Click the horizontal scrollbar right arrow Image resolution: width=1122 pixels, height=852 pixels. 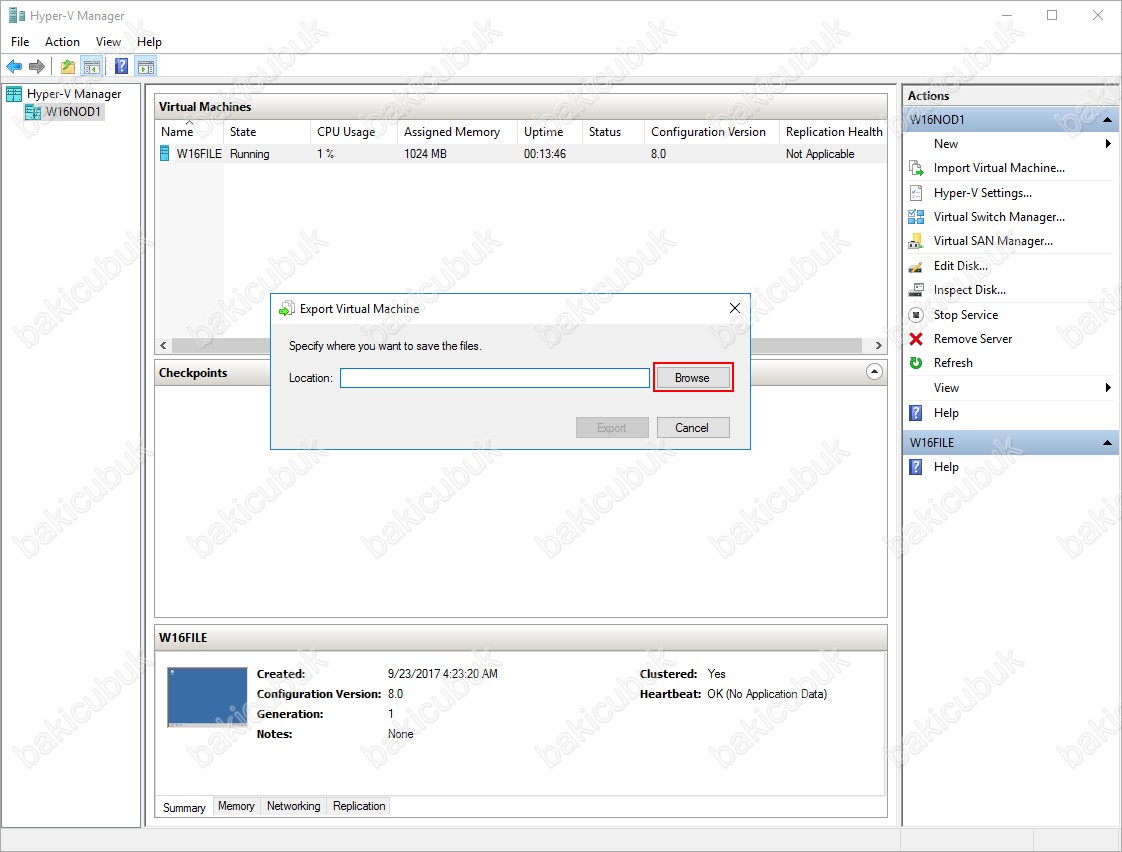pos(879,346)
